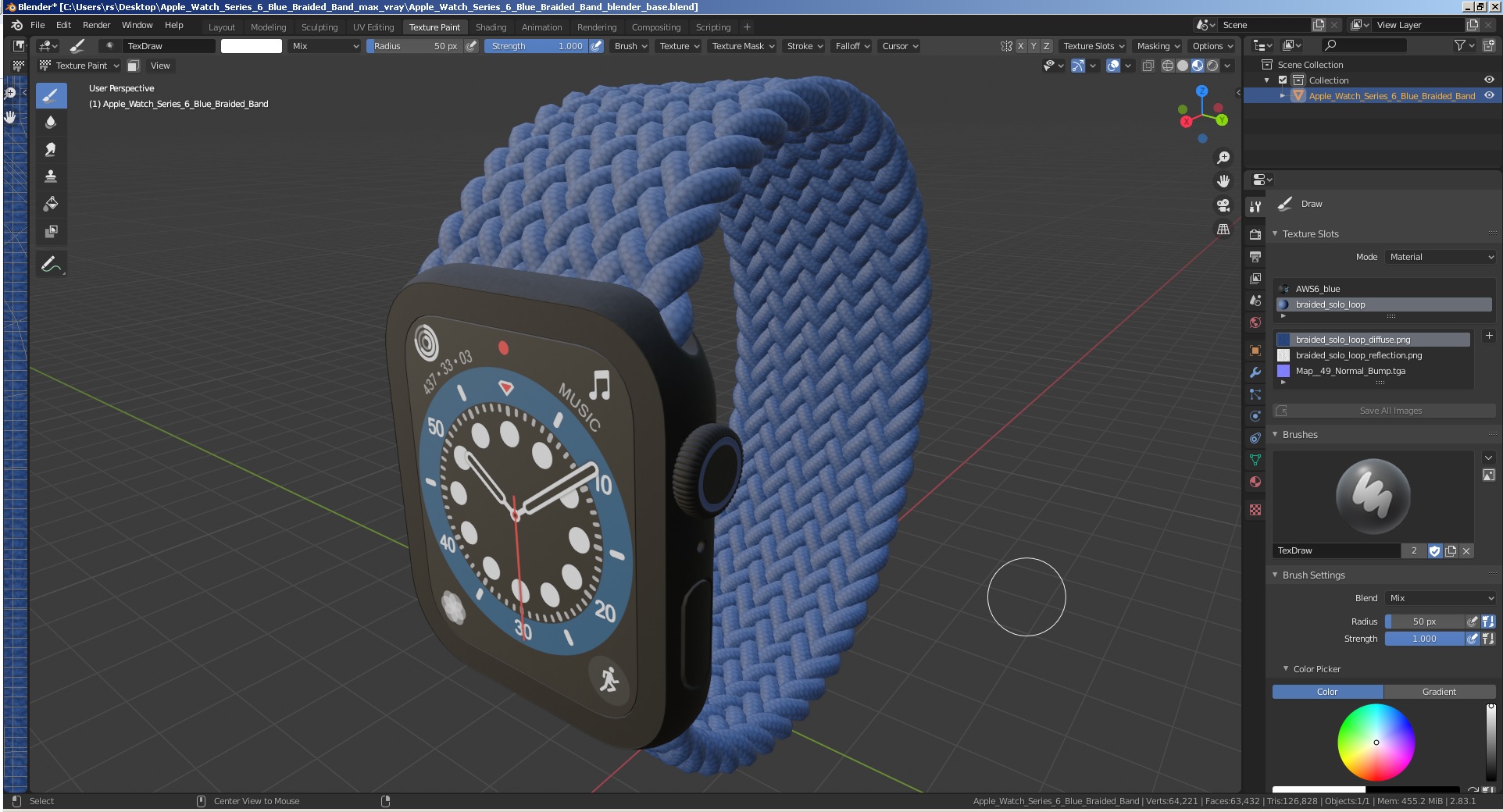Image resolution: width=1503 pixels, height=812 pixels.
Task: Open the Particles properties tab
Action: pos(1255,394)
